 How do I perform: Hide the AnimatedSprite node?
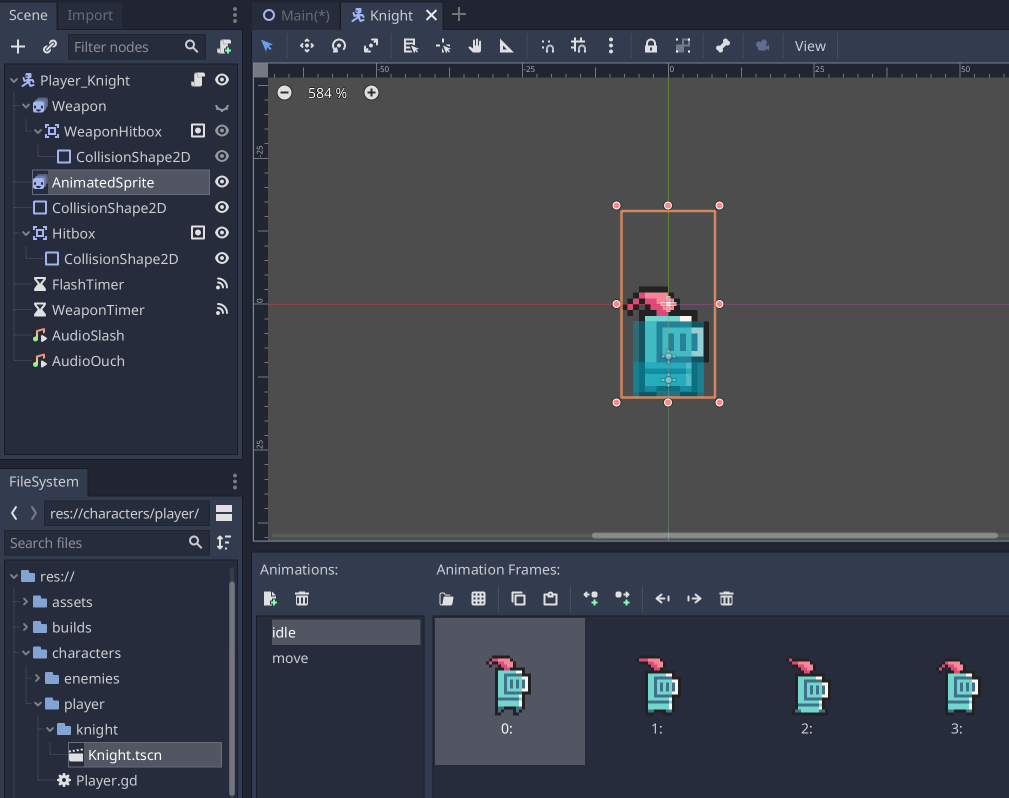pos(222,182)
